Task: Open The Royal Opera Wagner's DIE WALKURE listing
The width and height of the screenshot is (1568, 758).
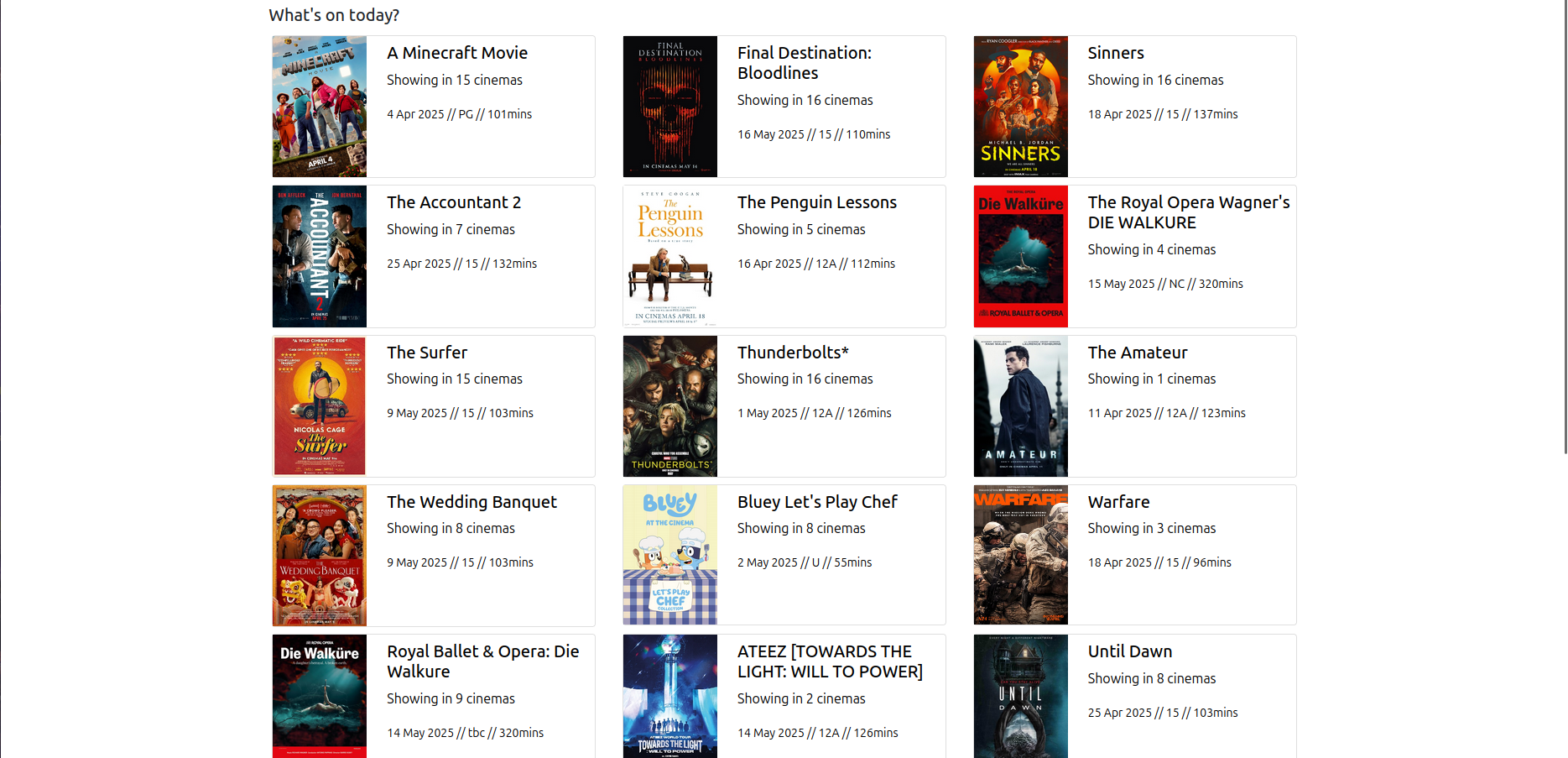Action: pyautogui.click(x=1188, y=212)
